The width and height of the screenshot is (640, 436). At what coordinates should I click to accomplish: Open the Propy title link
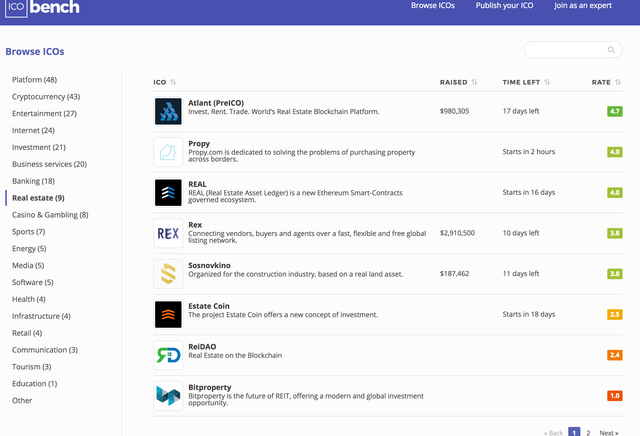pyautogui.click(x=199, y=144)
